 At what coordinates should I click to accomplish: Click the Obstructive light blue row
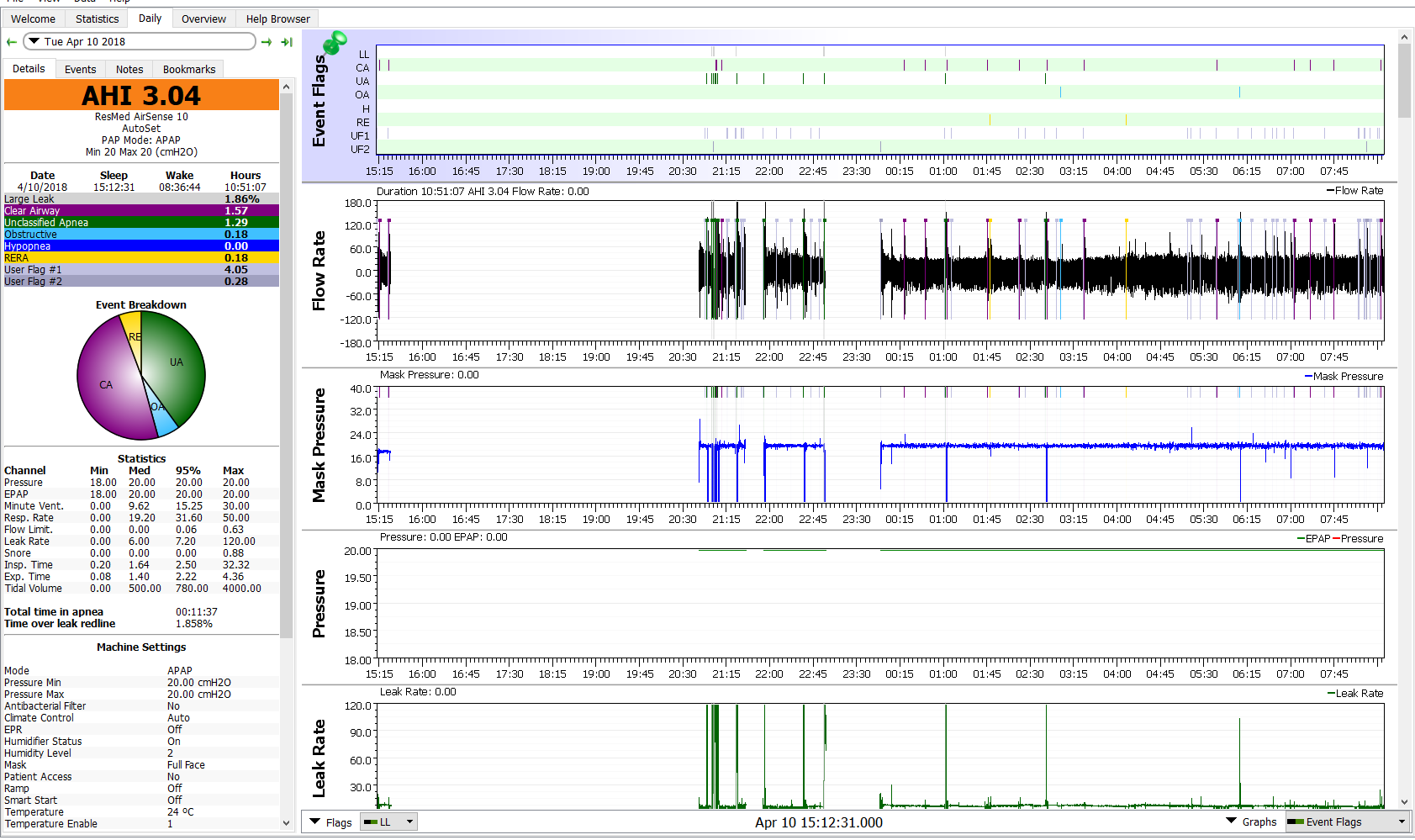coord(141,235)
